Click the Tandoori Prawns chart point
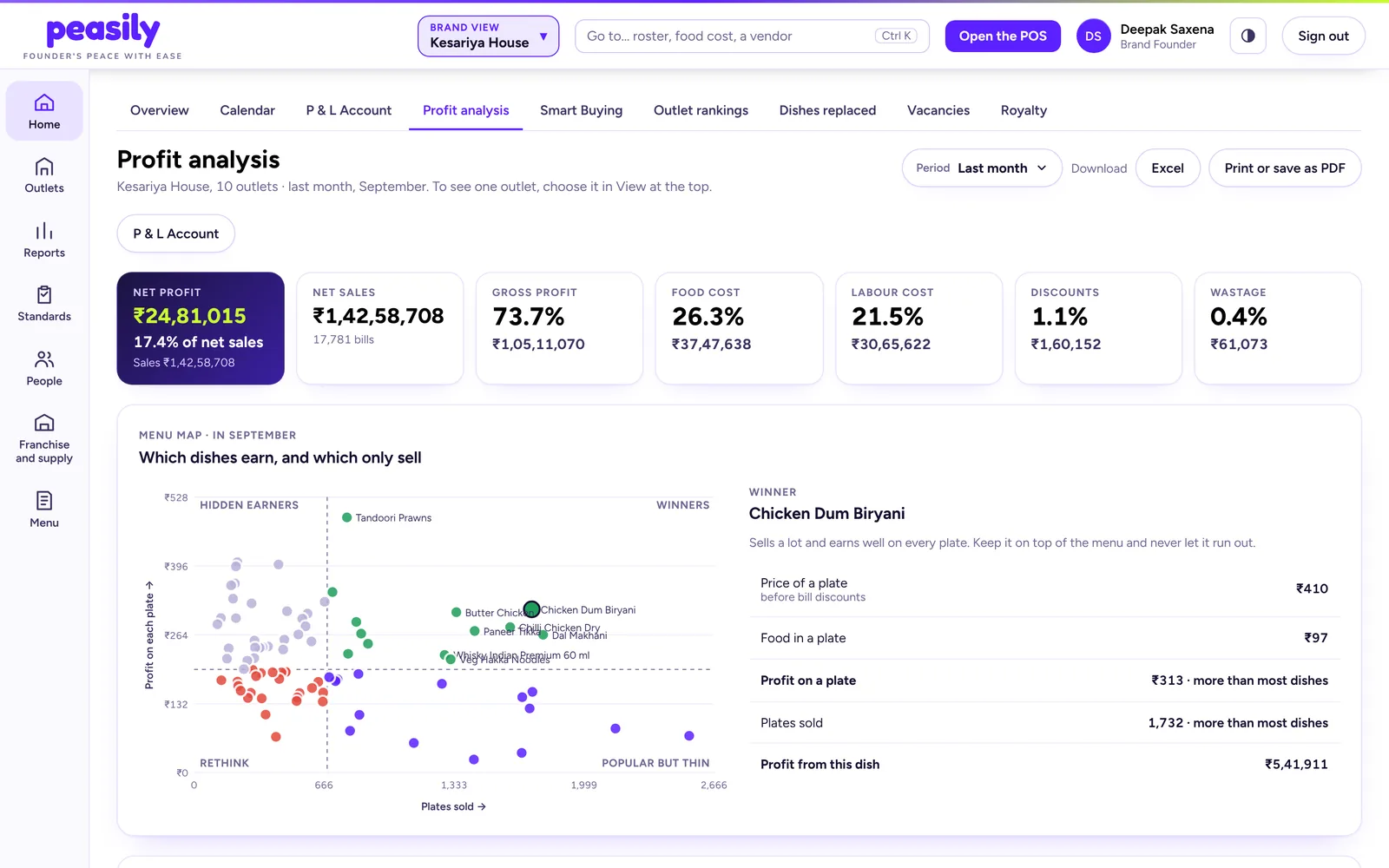The height and width of the screenshot is (868, 1389). click(347, 517)
